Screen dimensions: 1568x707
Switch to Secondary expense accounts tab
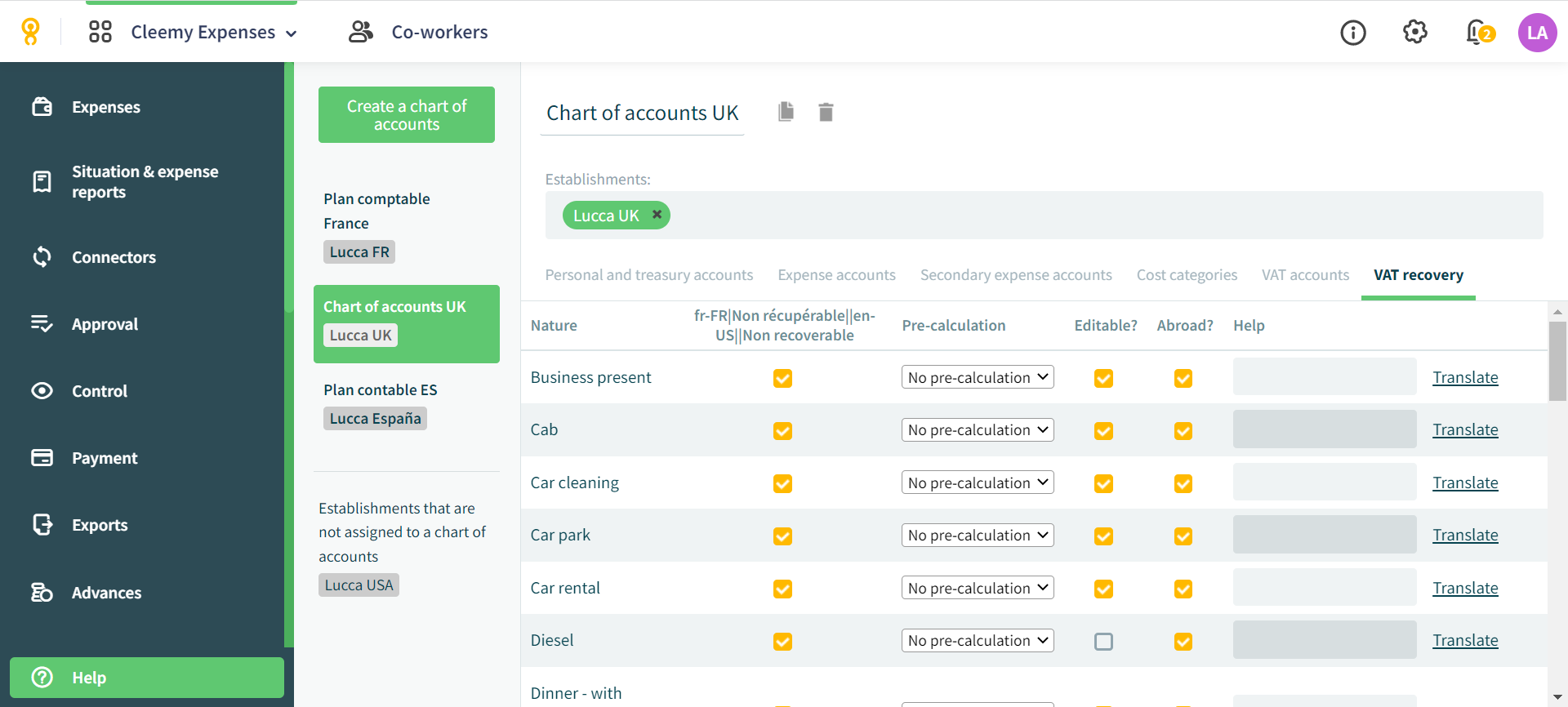[1016, 275]
